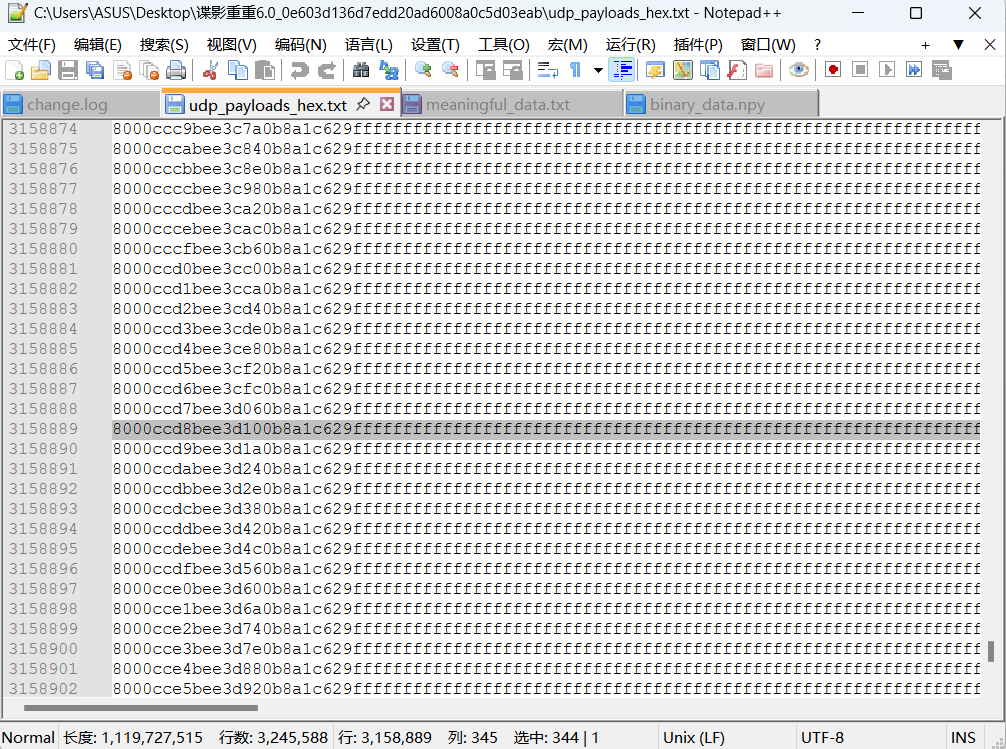
Task: Switch to the meaningful_data.txt tab
Action: (x=497, y=105)
